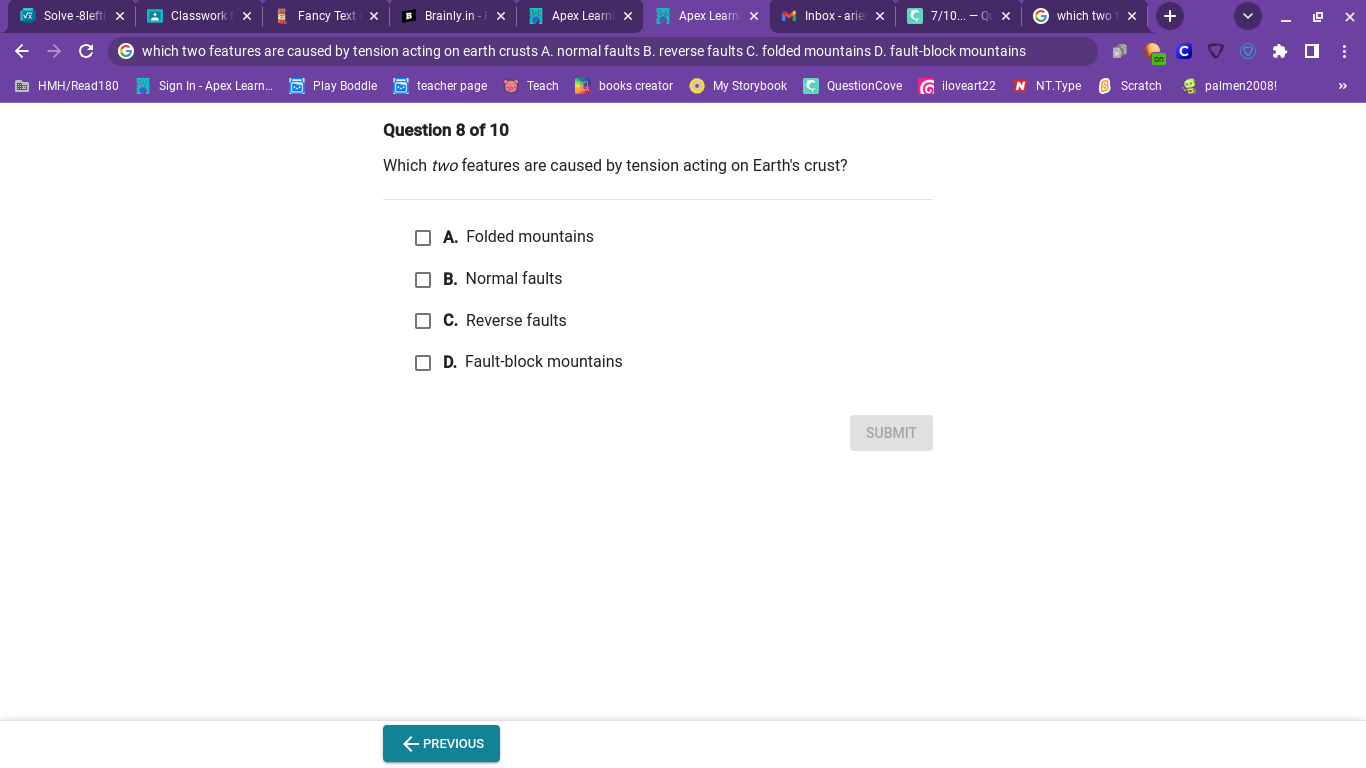
Task: Go back using the browser back arrow
Action: click(22, 51)
